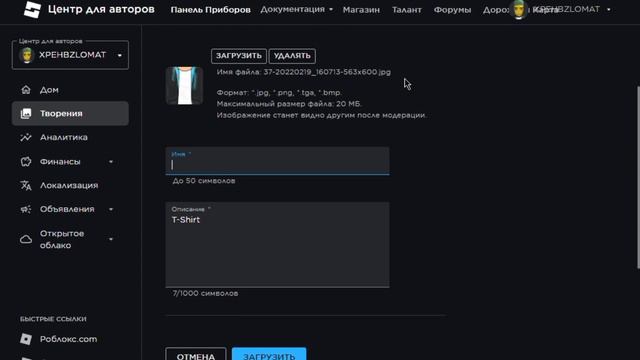Click the Roblox logo in header
Viewport: 640px width, 360px height.
[32, 9]
